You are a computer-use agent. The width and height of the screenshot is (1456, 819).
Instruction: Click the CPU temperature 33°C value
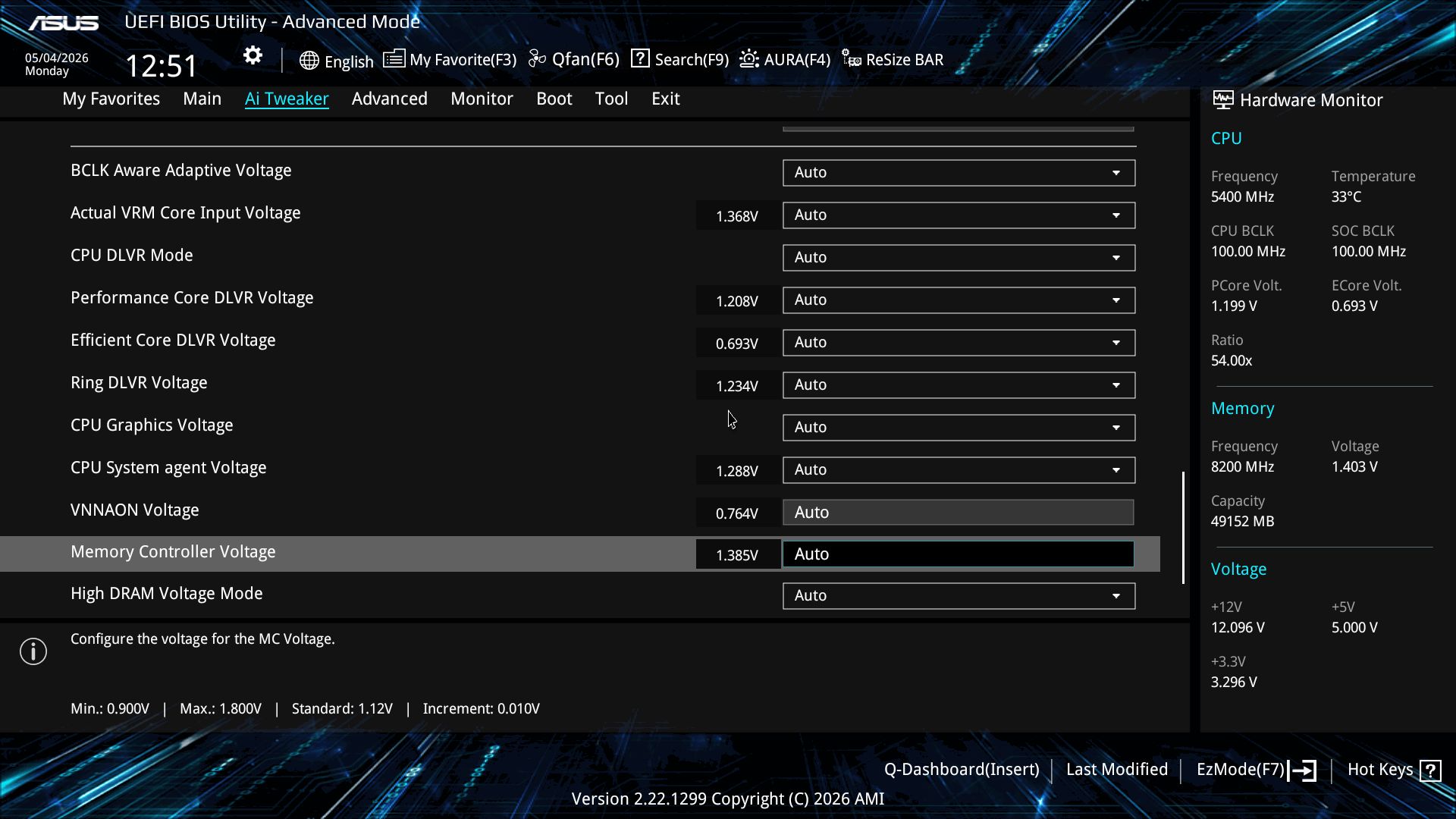(1346, 197)
